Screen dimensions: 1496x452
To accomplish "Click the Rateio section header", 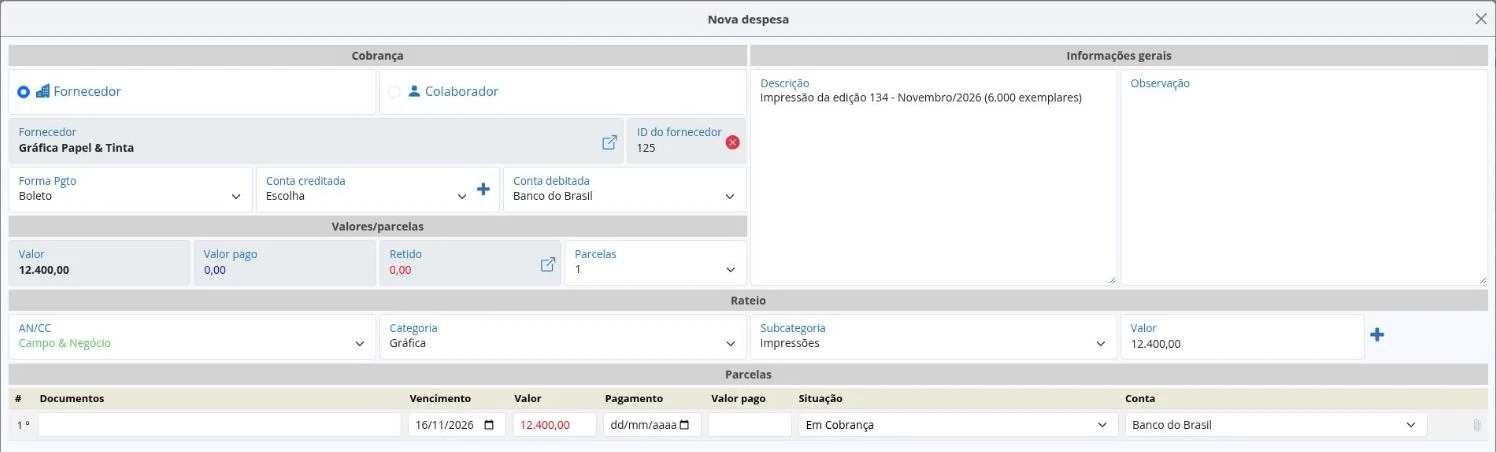I will coord(748,300).
